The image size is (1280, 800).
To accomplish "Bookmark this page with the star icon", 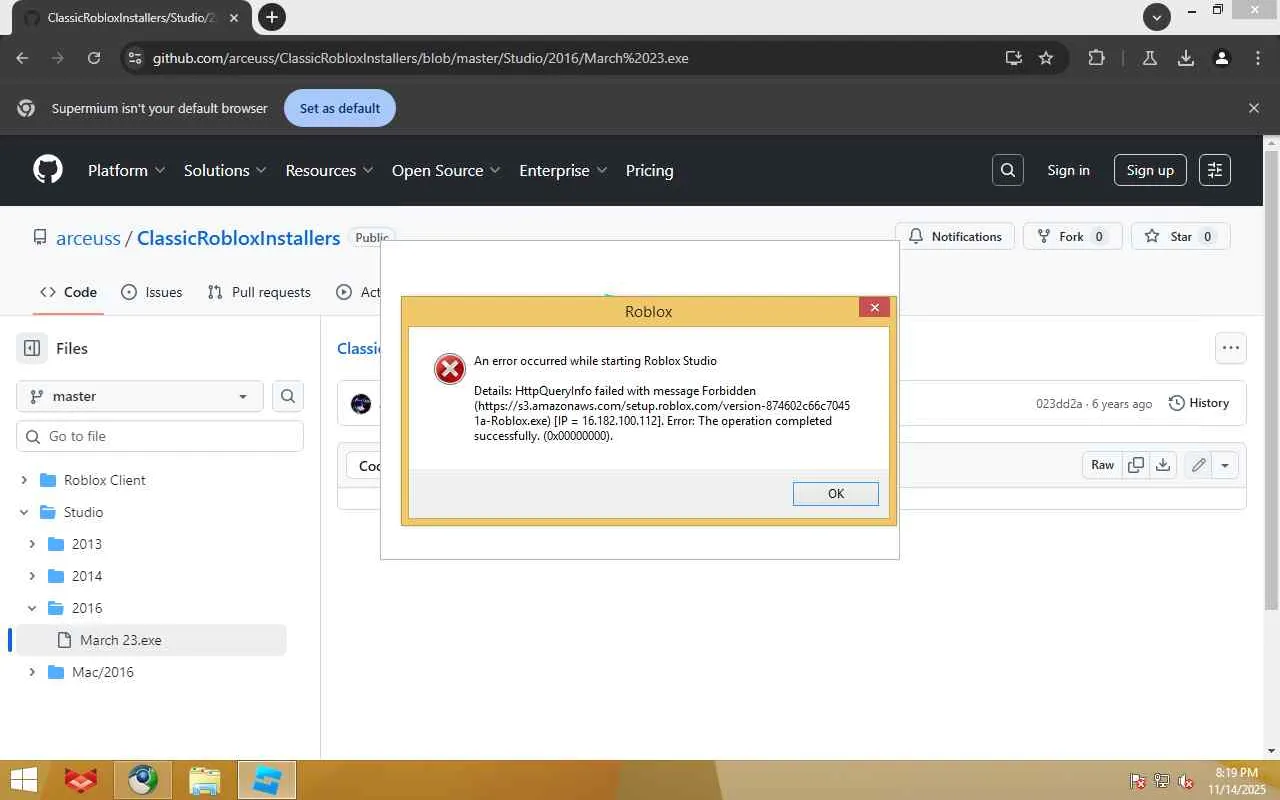I will (1046, 58).
